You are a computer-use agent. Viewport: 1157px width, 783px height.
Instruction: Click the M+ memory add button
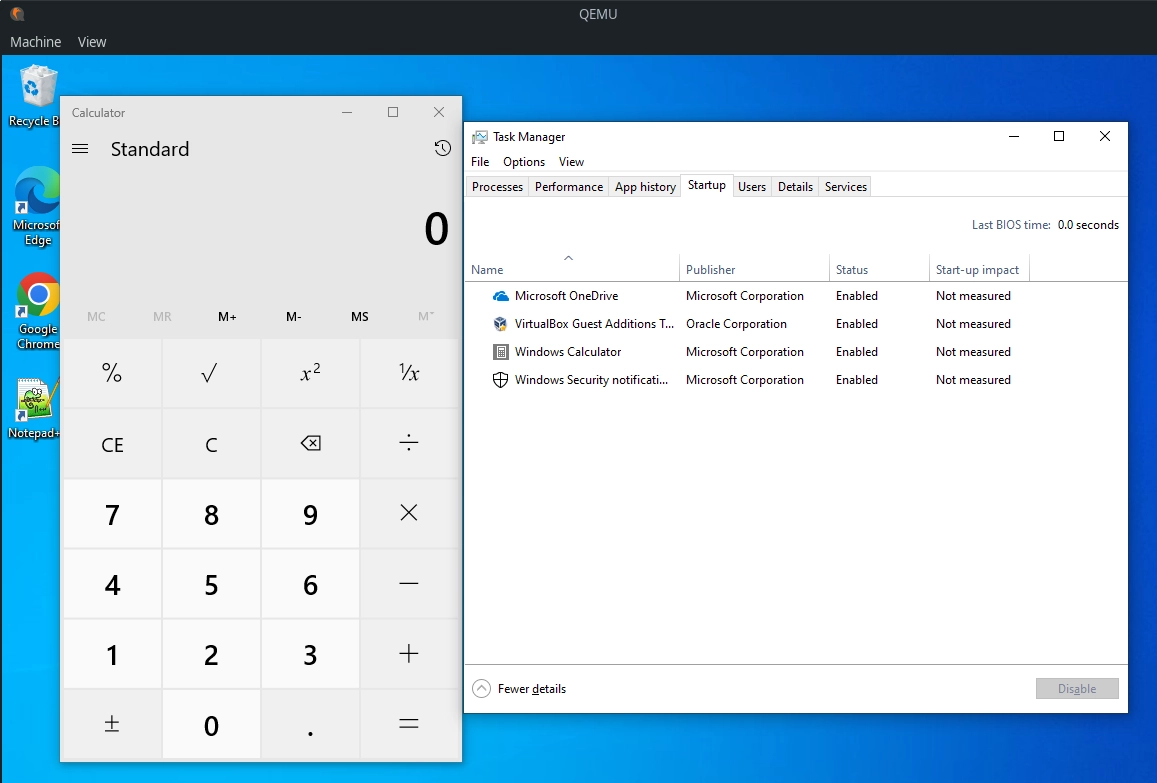227,317
